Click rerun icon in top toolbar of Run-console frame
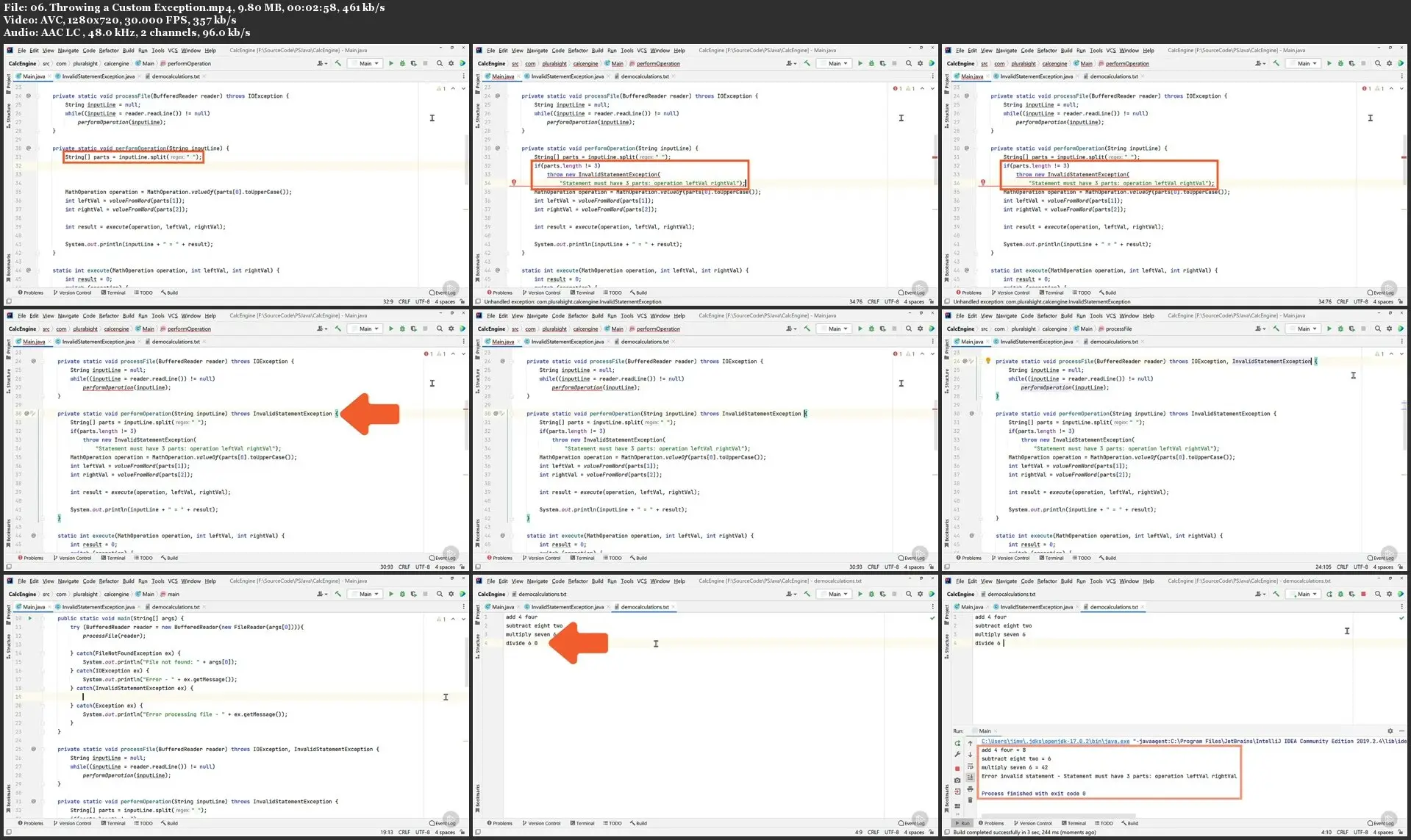Image resolution: width=1411 pixels, height=840 pixels. click(x=1329, y=594)
